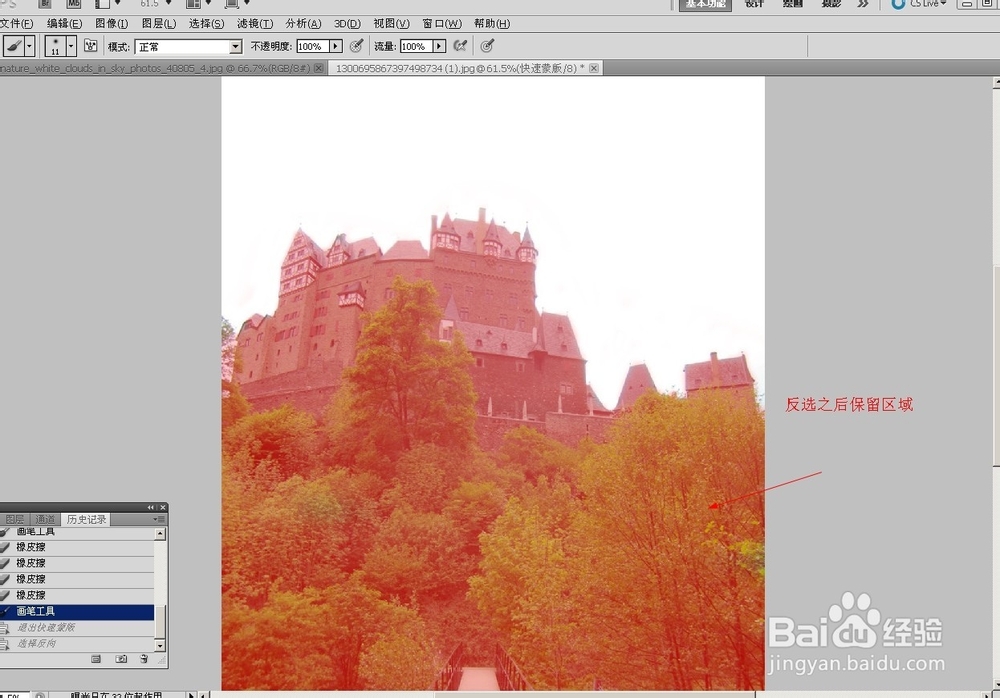The width and height of the screenshot is (1000, 698).
Task: Click the 不透明度 value field
Action: (x=312, y=47)
